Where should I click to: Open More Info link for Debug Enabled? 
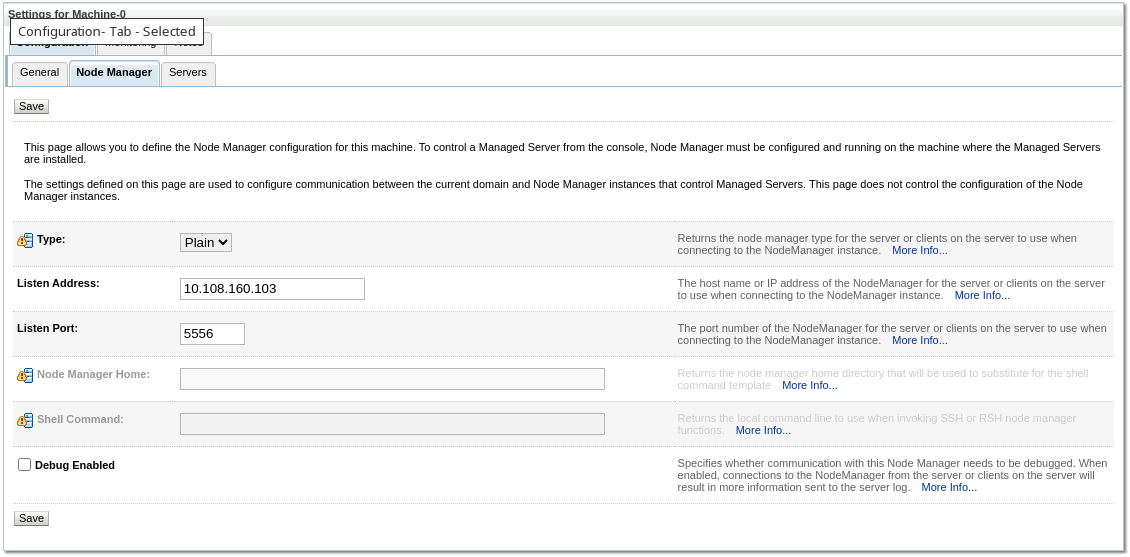tap(949, 488)
